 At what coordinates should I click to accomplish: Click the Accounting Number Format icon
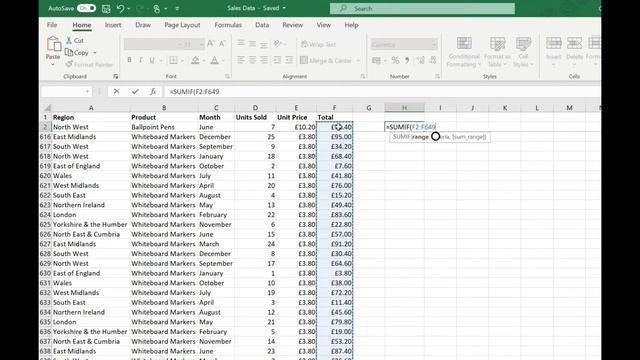[x=376, y=60]
